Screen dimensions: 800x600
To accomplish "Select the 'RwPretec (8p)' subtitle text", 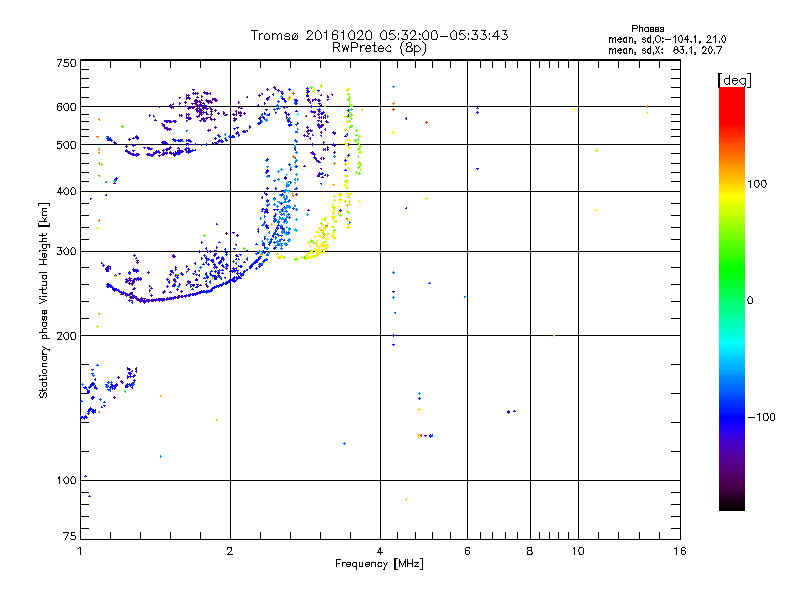I will point(379,48).
